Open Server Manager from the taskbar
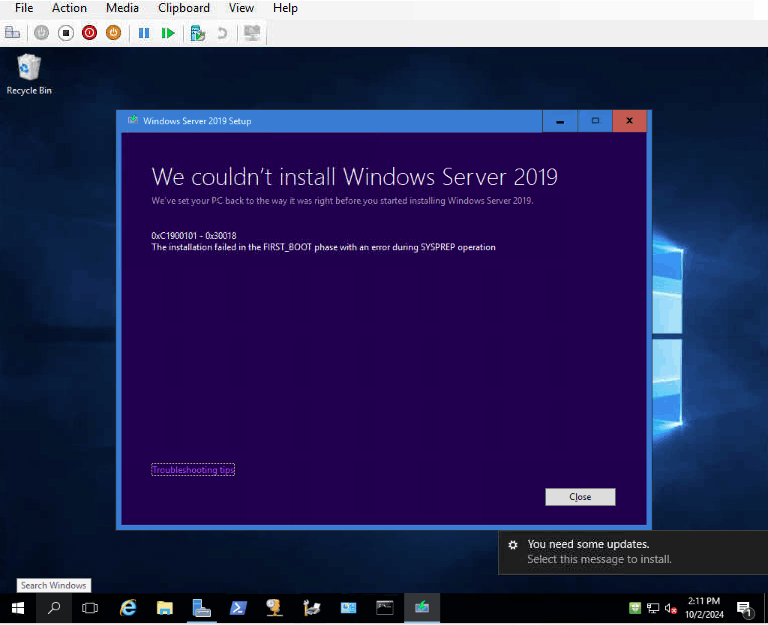Screen dimensions: 768x625 click(x=201, y=608)
